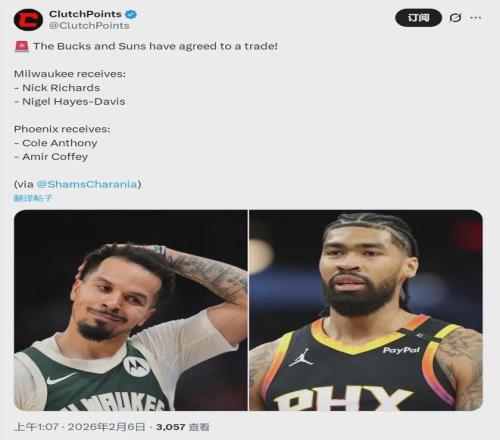Follow the @ShamsCharania mention link
Screen dimensions: 500x440
point(87,184)
